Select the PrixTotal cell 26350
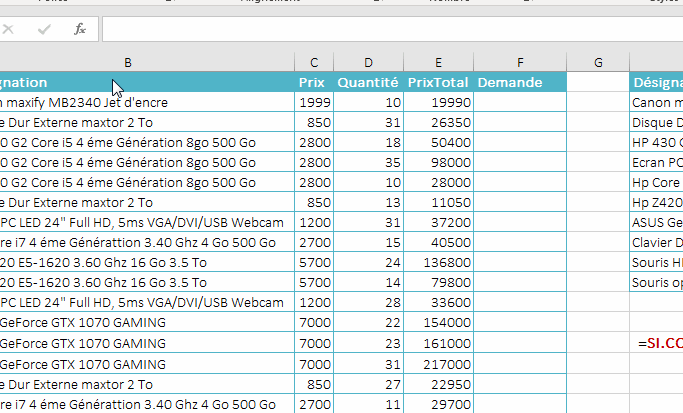This screenshot has width=683, height=413. pos(438,122)
